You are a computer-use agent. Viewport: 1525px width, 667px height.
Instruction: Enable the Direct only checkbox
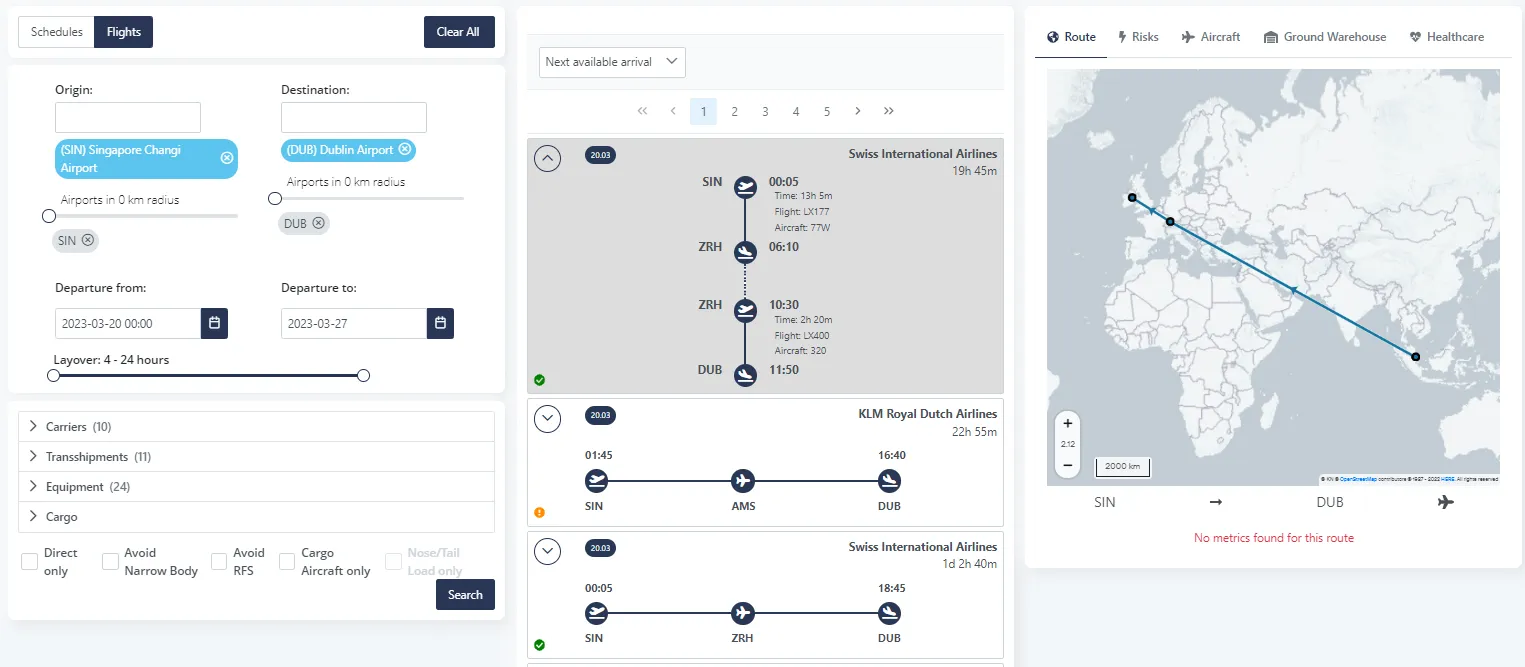click(x=30, y=562)
